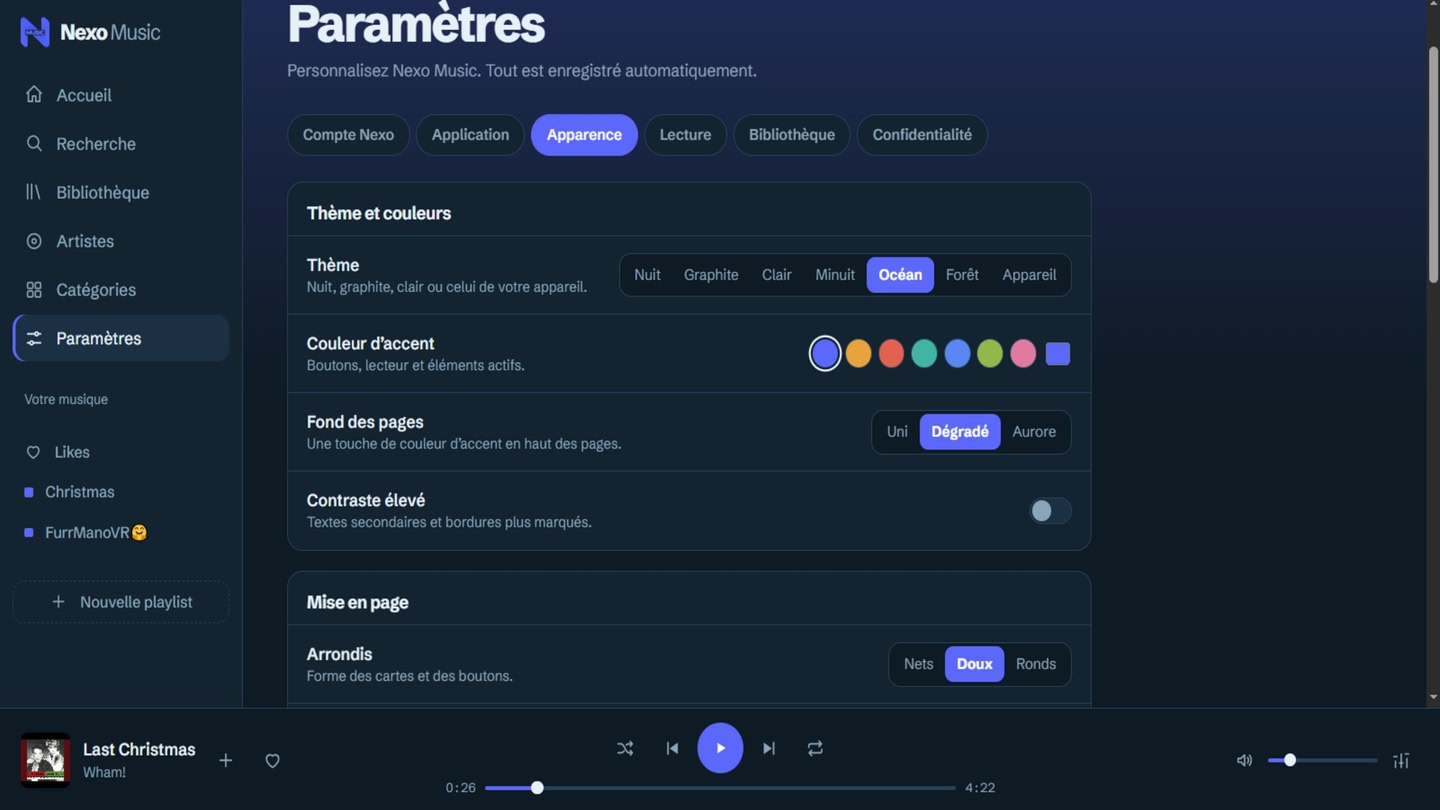1440x810 pixels.
Task: Pick the Forêt theme
Action: (962, 275)
